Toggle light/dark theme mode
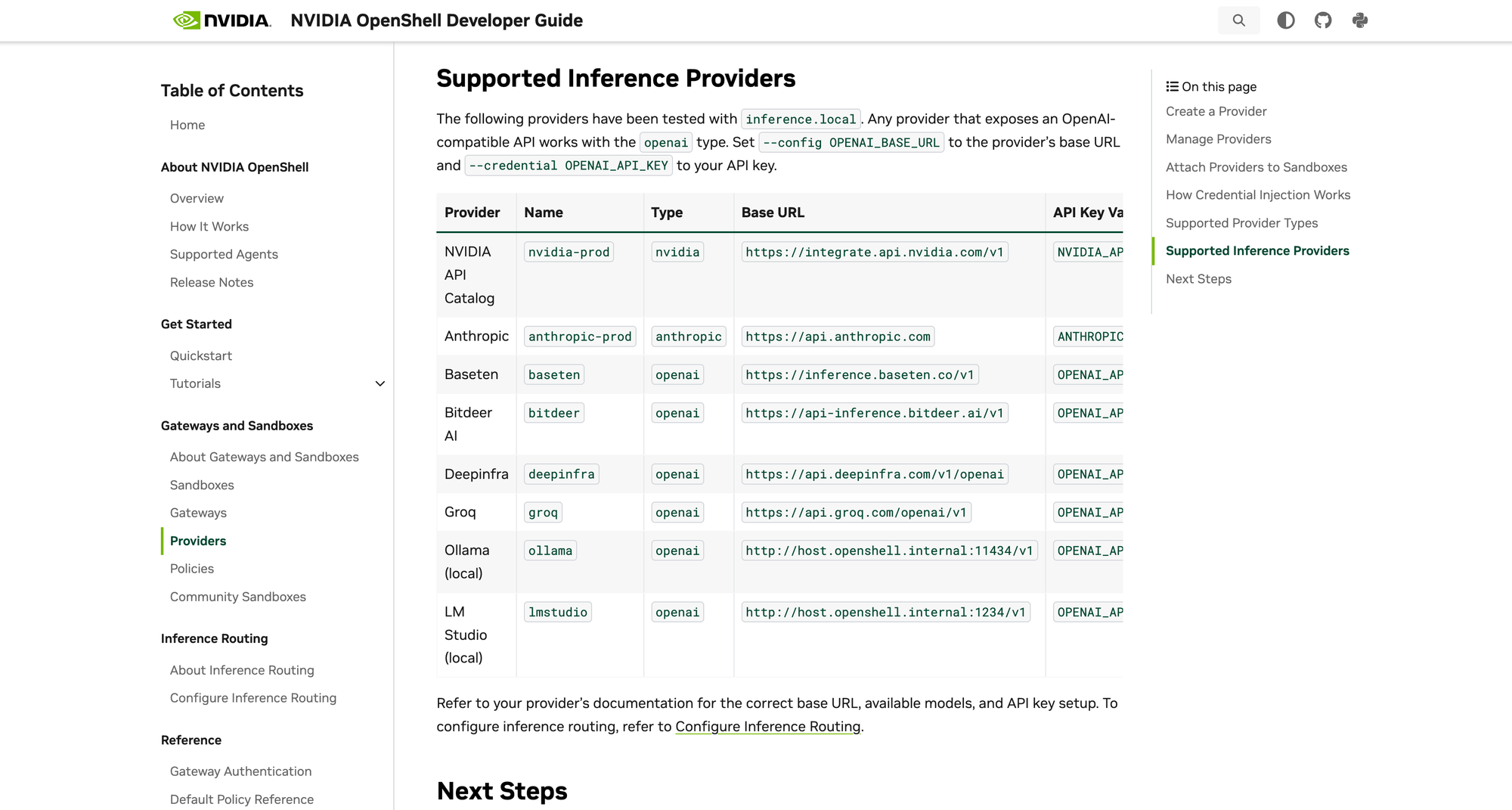Viewport: 1512px width, 810px height. pyautogui.click(x=1285, y=20)
